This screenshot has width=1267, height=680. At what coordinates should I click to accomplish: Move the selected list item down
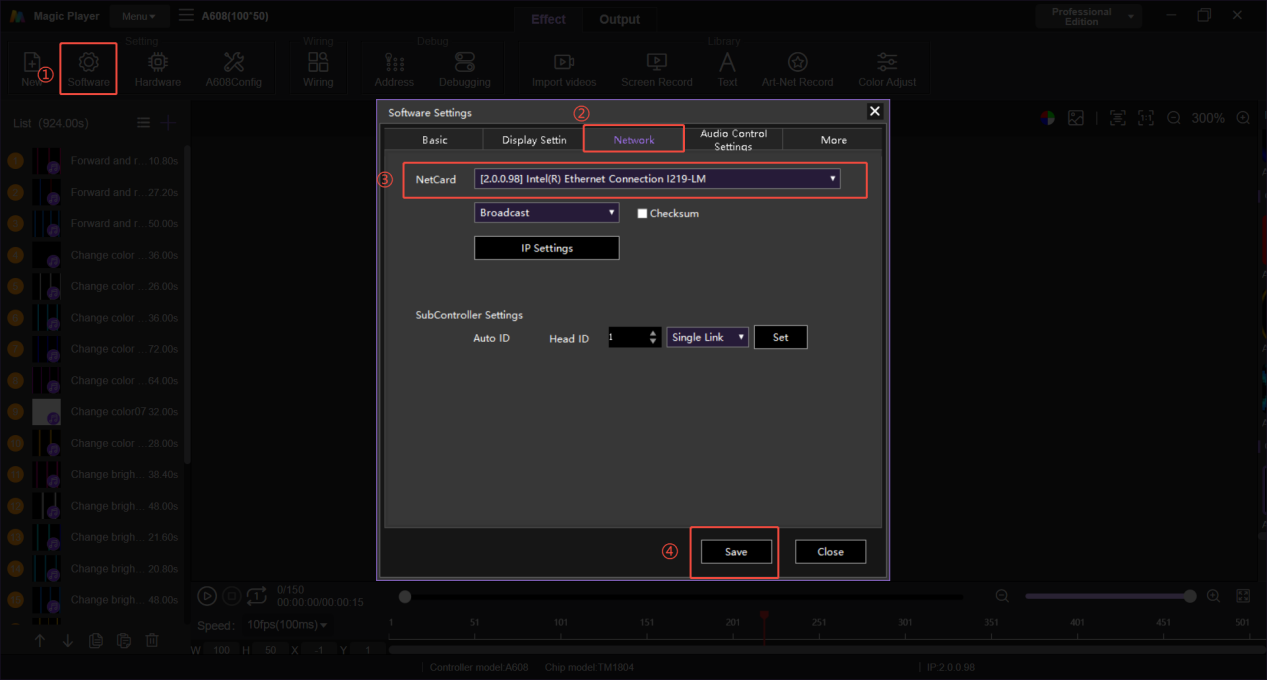coord(68,641)
